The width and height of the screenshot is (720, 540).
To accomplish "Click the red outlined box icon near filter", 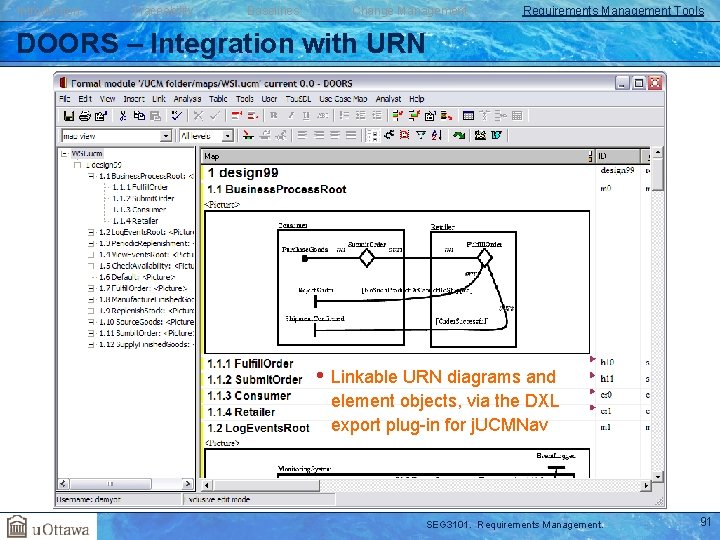I will click(405, 135).
